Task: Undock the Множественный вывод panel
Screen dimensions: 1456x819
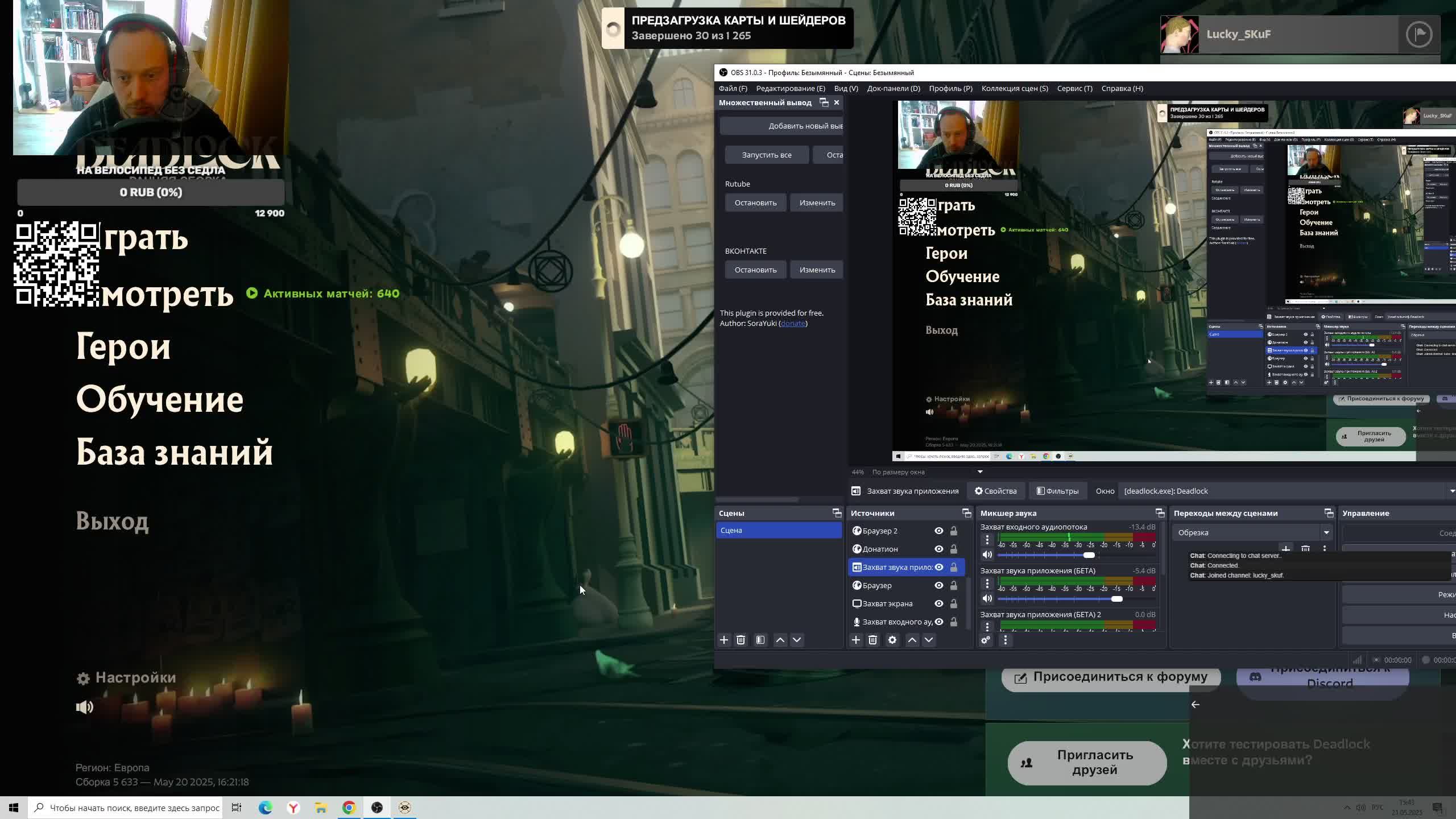Action: pyautogui.click(x=824, y=102)
